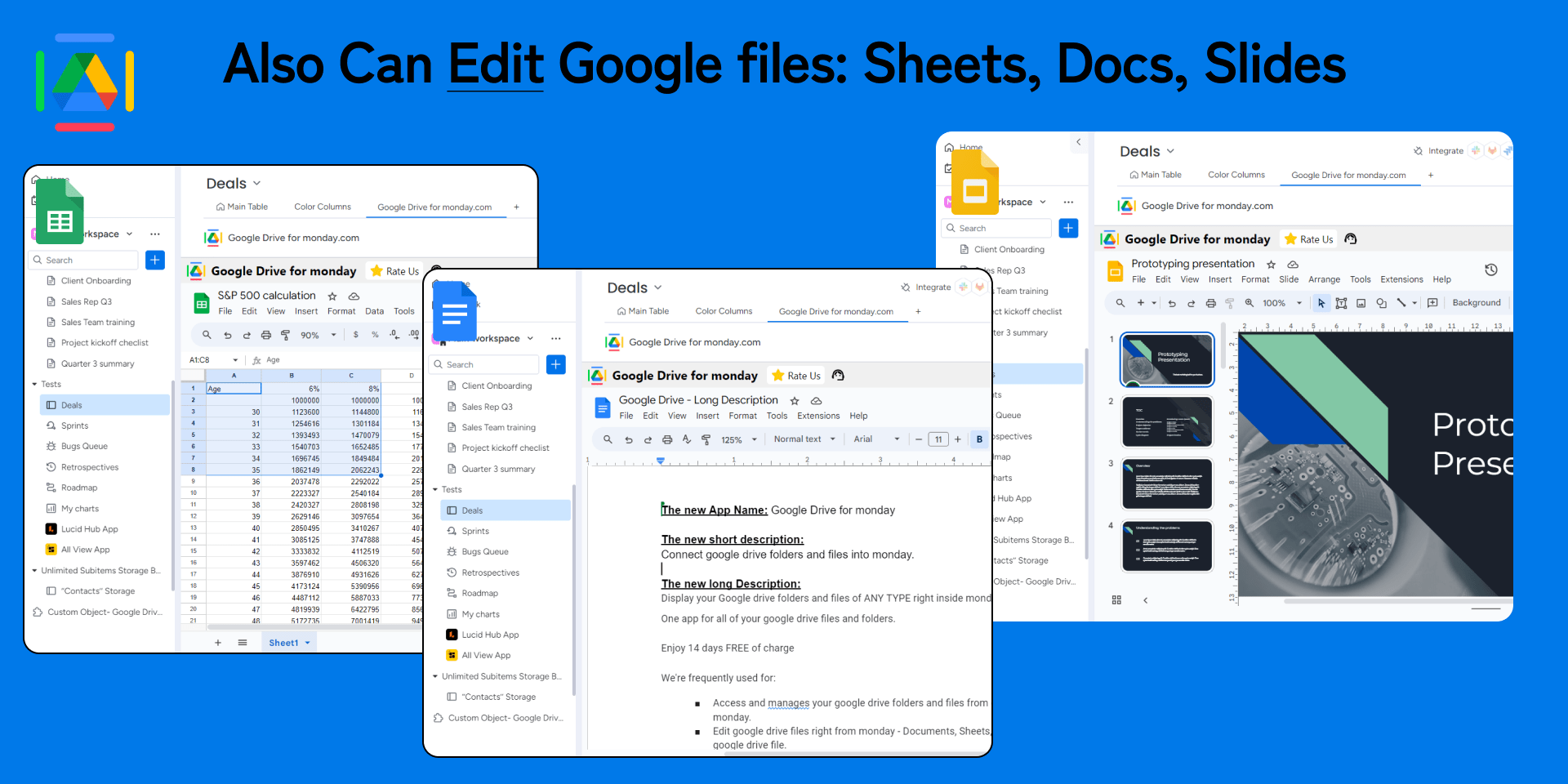Open the Slide menu in Slides

1289,279
